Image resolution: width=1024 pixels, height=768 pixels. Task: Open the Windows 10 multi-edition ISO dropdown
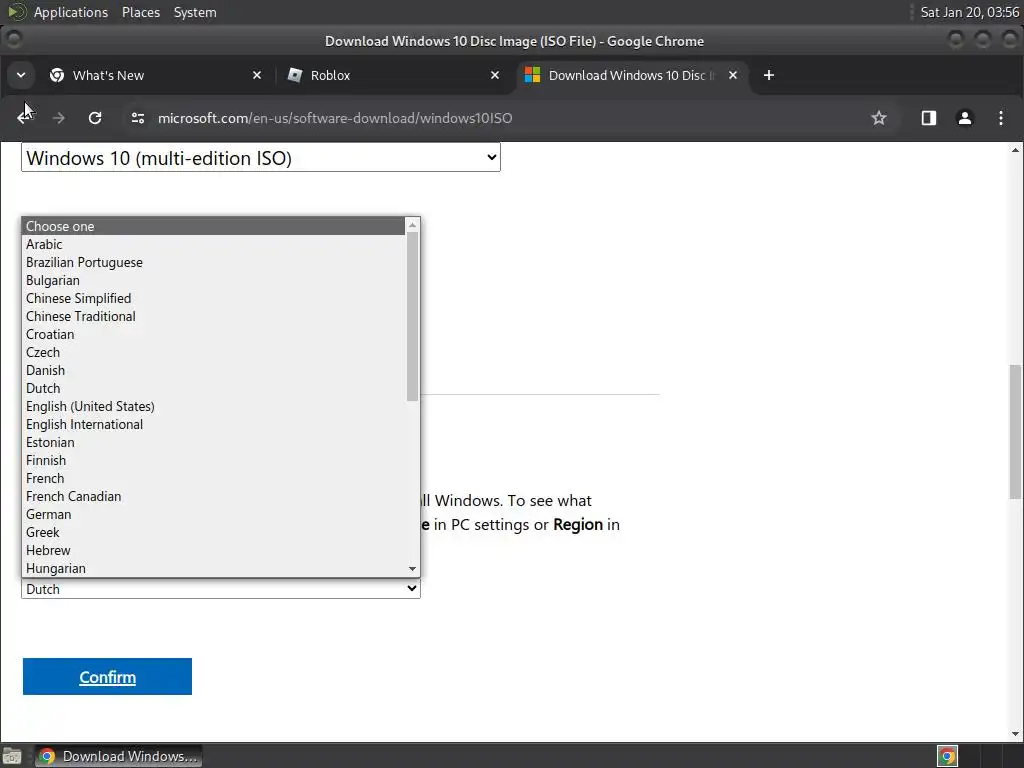261,157
